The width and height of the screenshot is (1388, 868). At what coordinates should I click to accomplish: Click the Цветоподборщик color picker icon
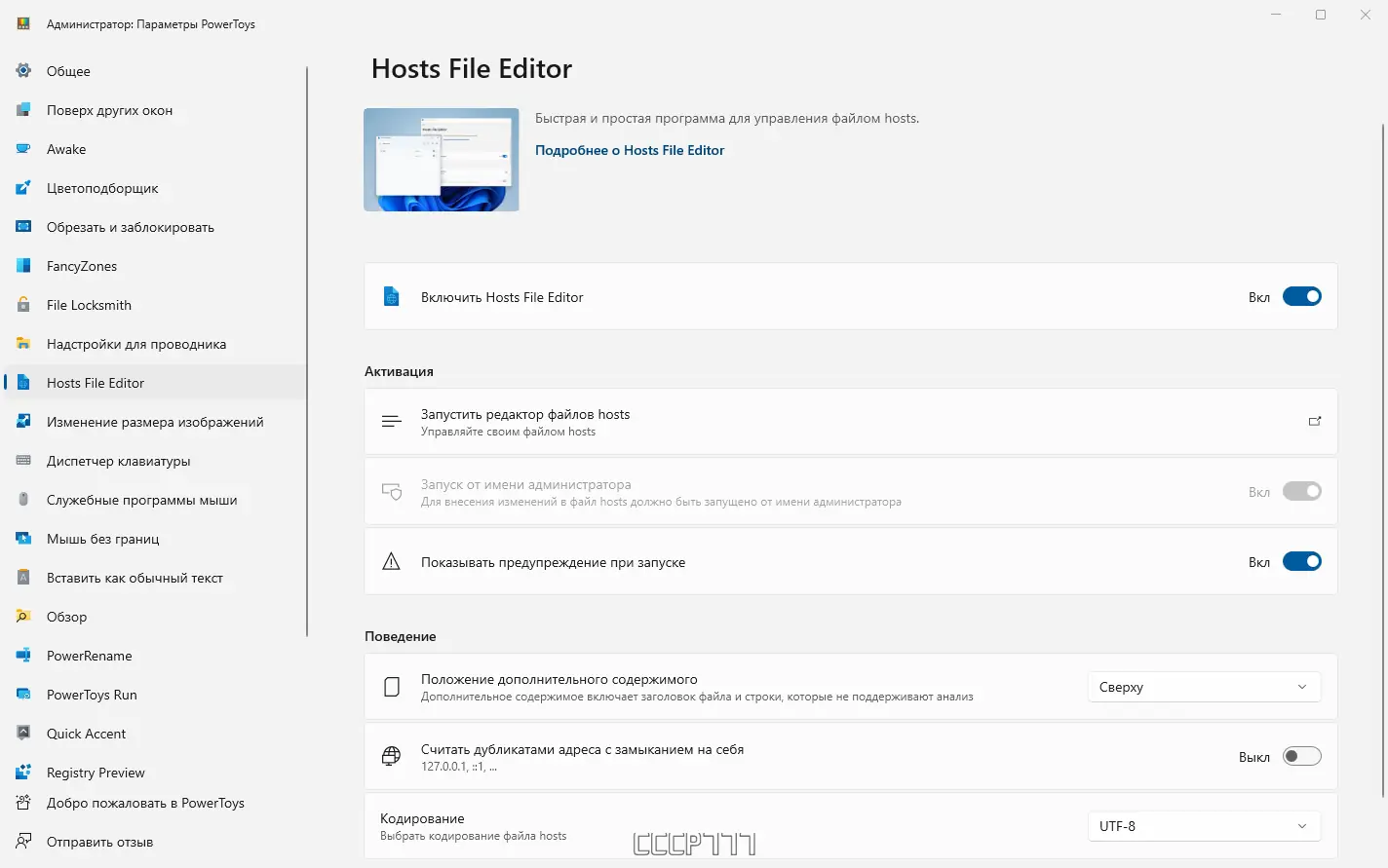(x=23, y=187)
